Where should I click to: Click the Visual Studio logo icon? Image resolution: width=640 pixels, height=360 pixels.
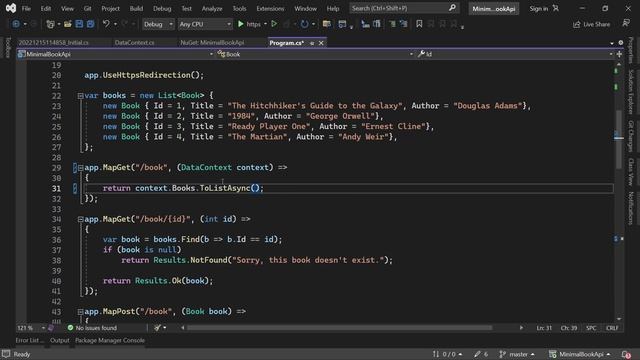11,8
